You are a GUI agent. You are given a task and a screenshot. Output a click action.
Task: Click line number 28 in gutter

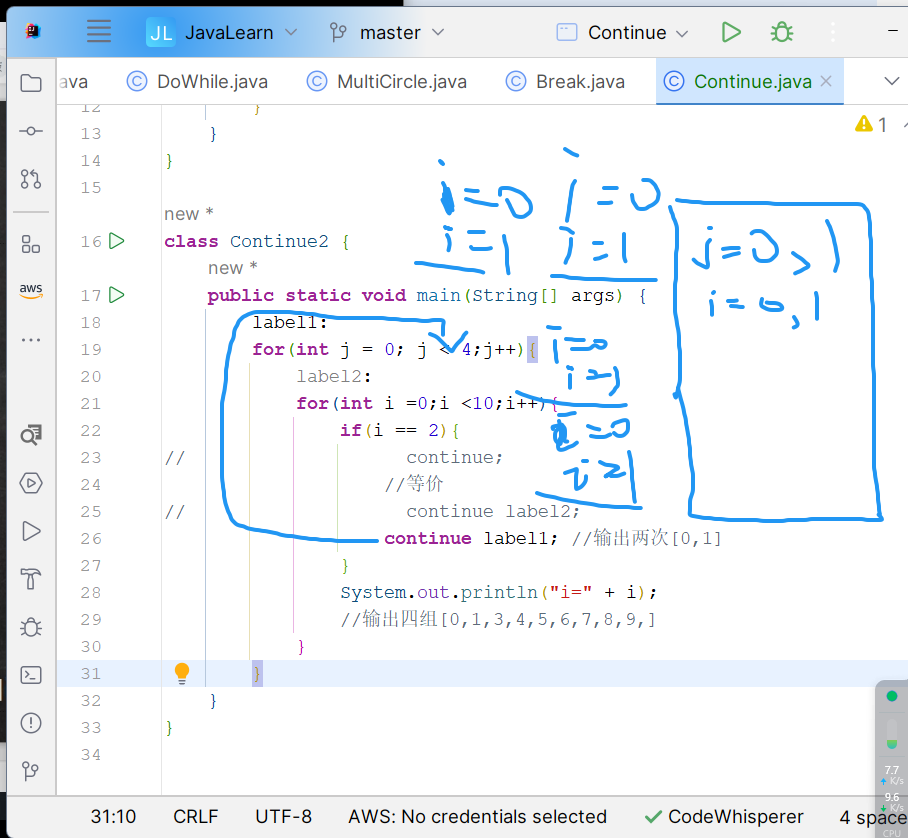tap(91, 592)
